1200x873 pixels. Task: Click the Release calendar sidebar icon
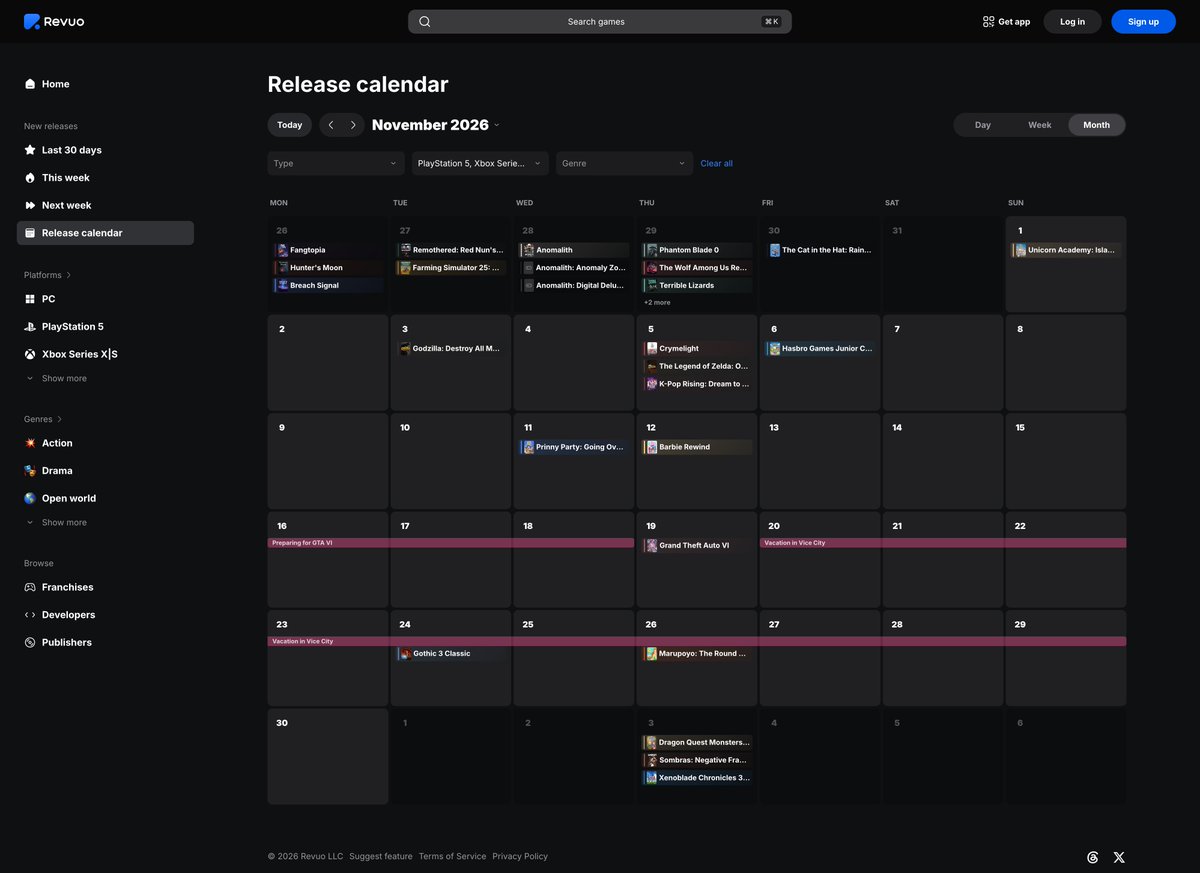click(x=30, y=233)
